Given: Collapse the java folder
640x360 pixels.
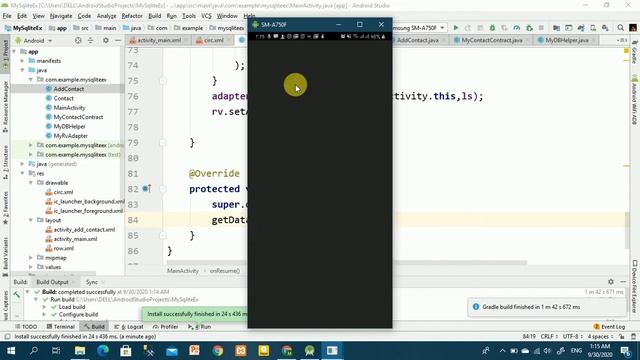Looking at the screenshot, I should (22, 70).
